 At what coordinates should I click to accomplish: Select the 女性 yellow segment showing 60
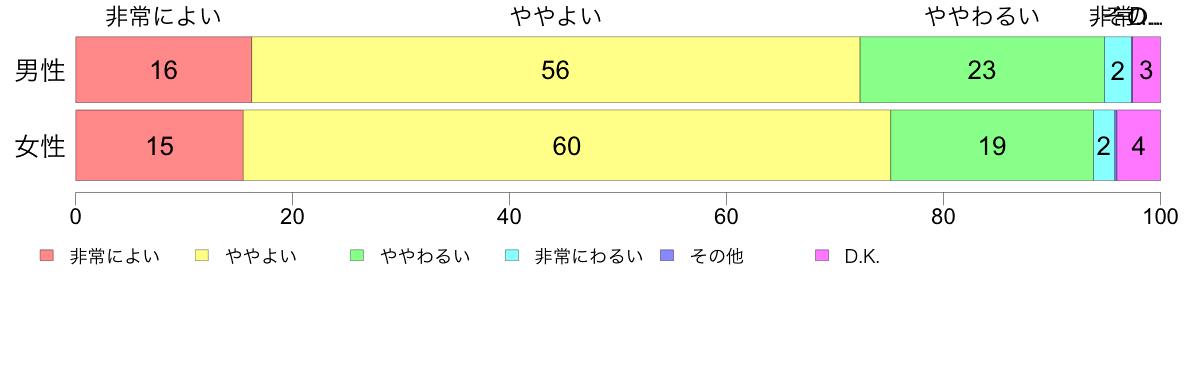tap(567, 145)
